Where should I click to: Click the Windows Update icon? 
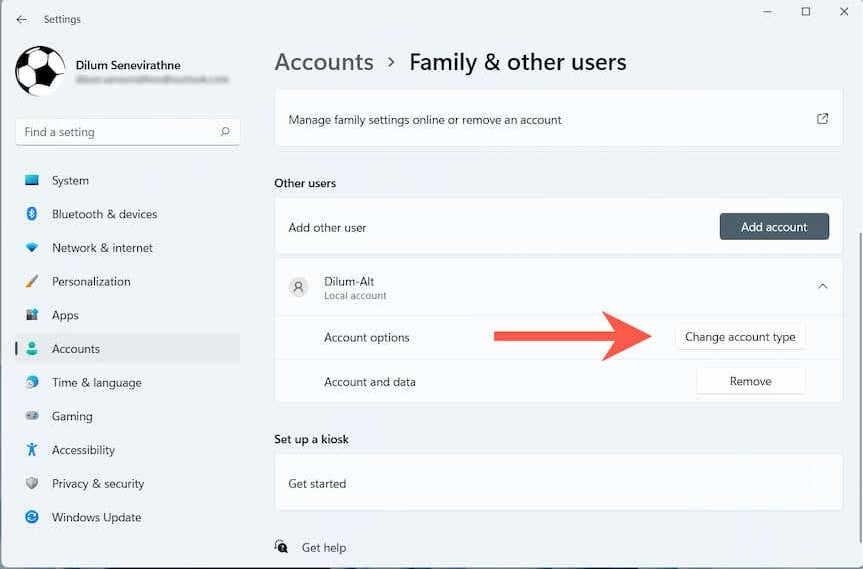click(x=32, y=517)
